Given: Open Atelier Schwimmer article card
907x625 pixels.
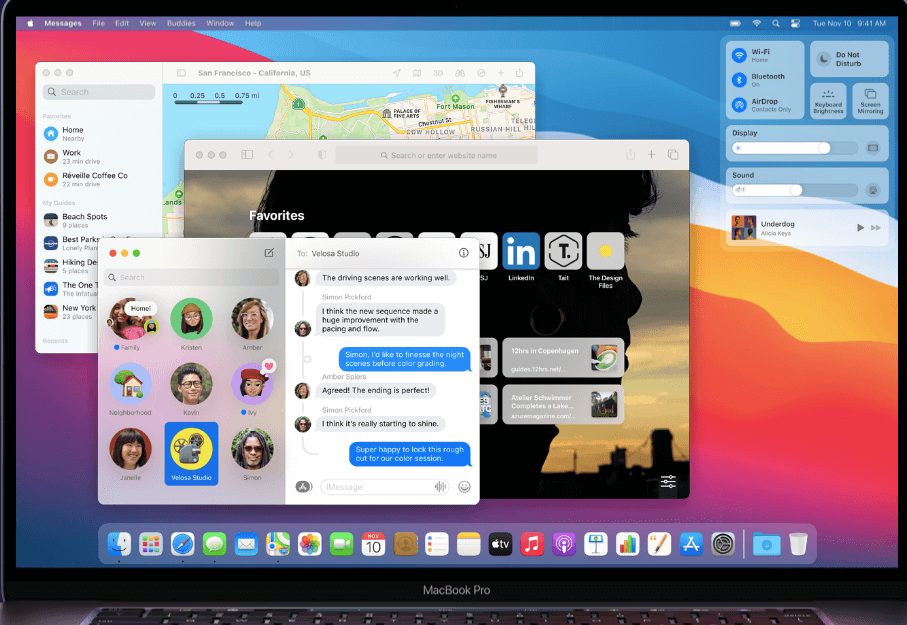Looking at the screenshot, I should [563, 405].
